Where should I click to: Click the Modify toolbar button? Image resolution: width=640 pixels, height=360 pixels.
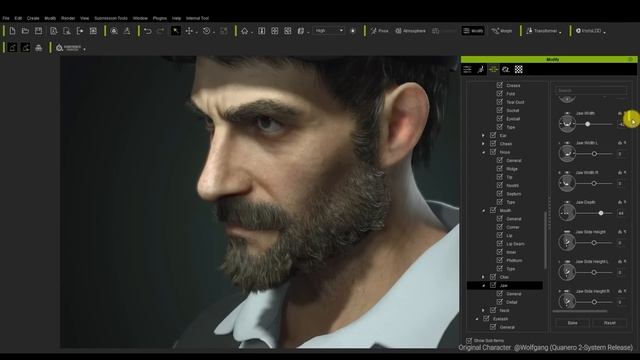point(473,31)
